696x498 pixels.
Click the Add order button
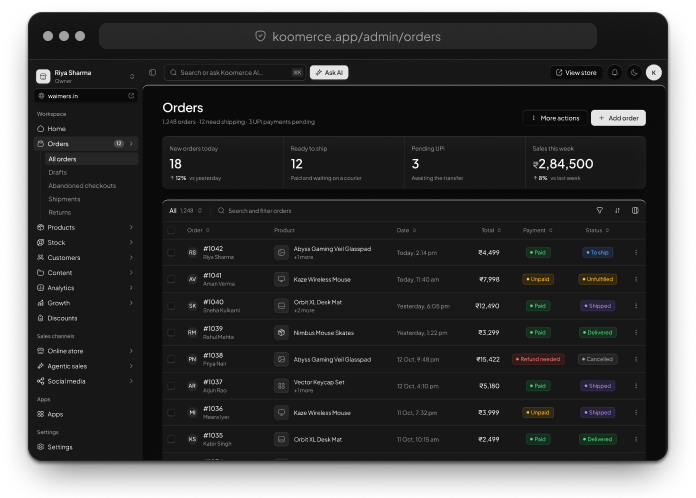coord(618,118)
